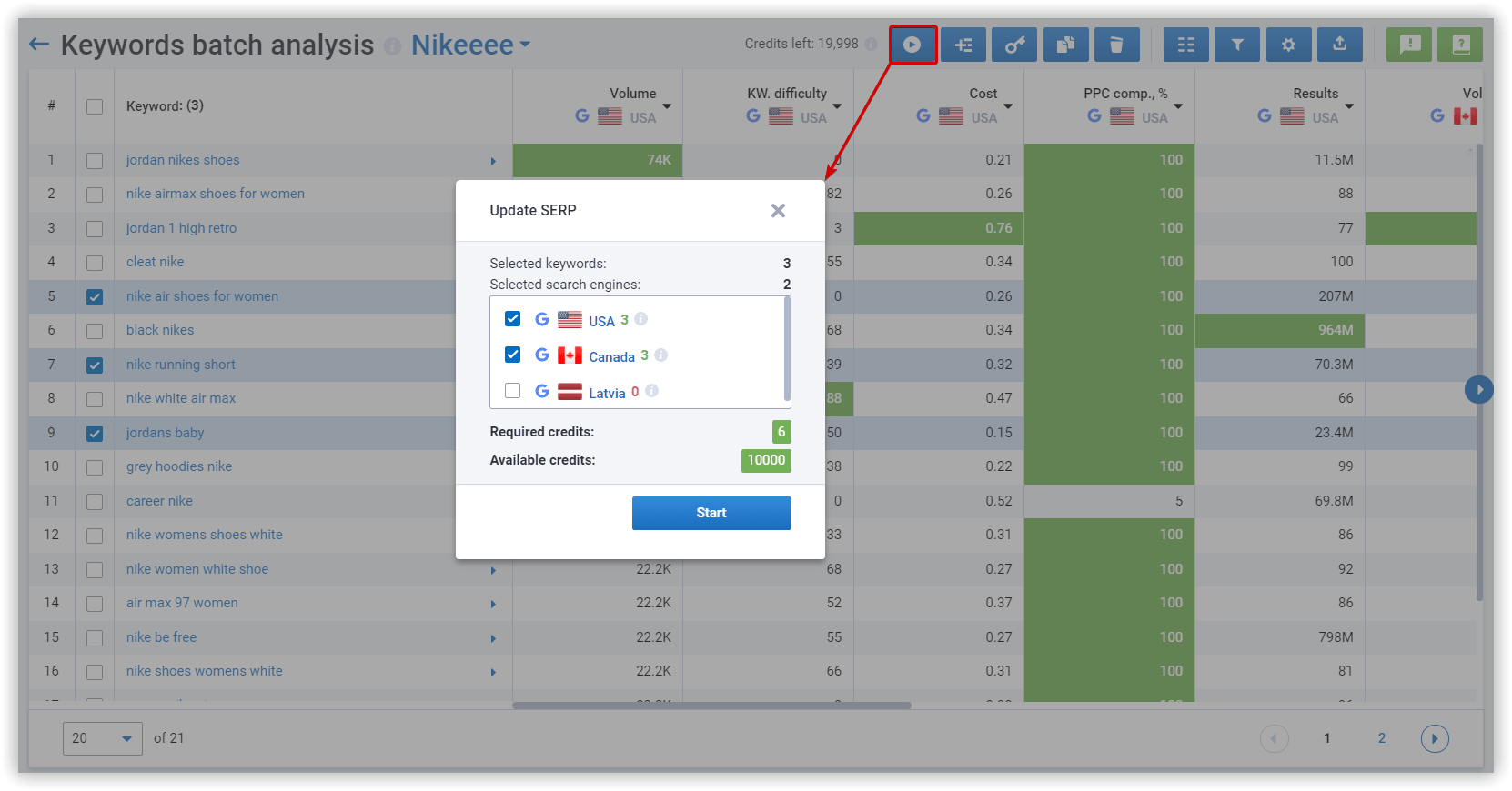Click info icon next to Latvia engine
The image size is (1512, 791).
[x=652, y=391]
